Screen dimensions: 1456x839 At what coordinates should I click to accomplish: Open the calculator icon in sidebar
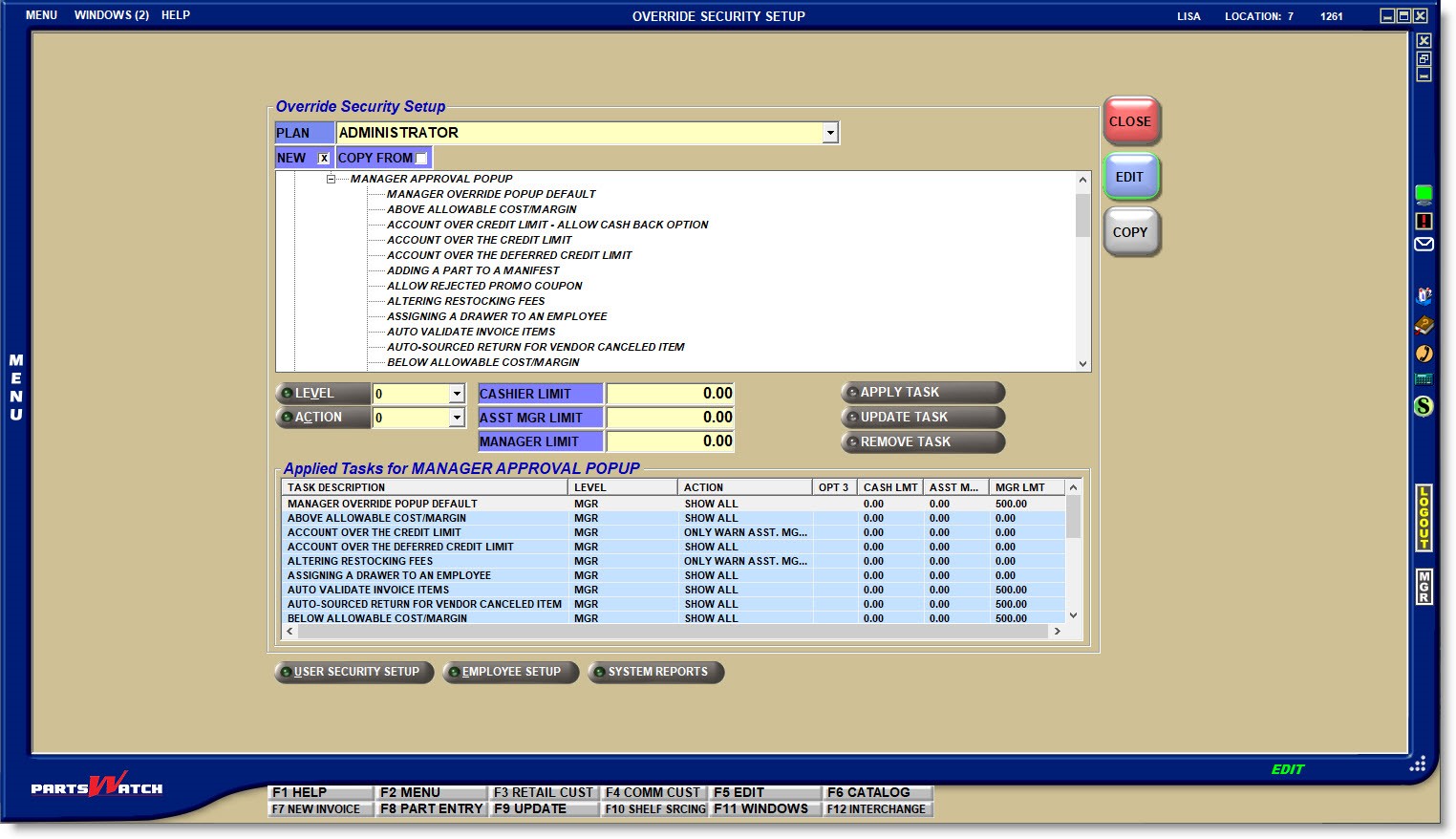click(1424, 379)
